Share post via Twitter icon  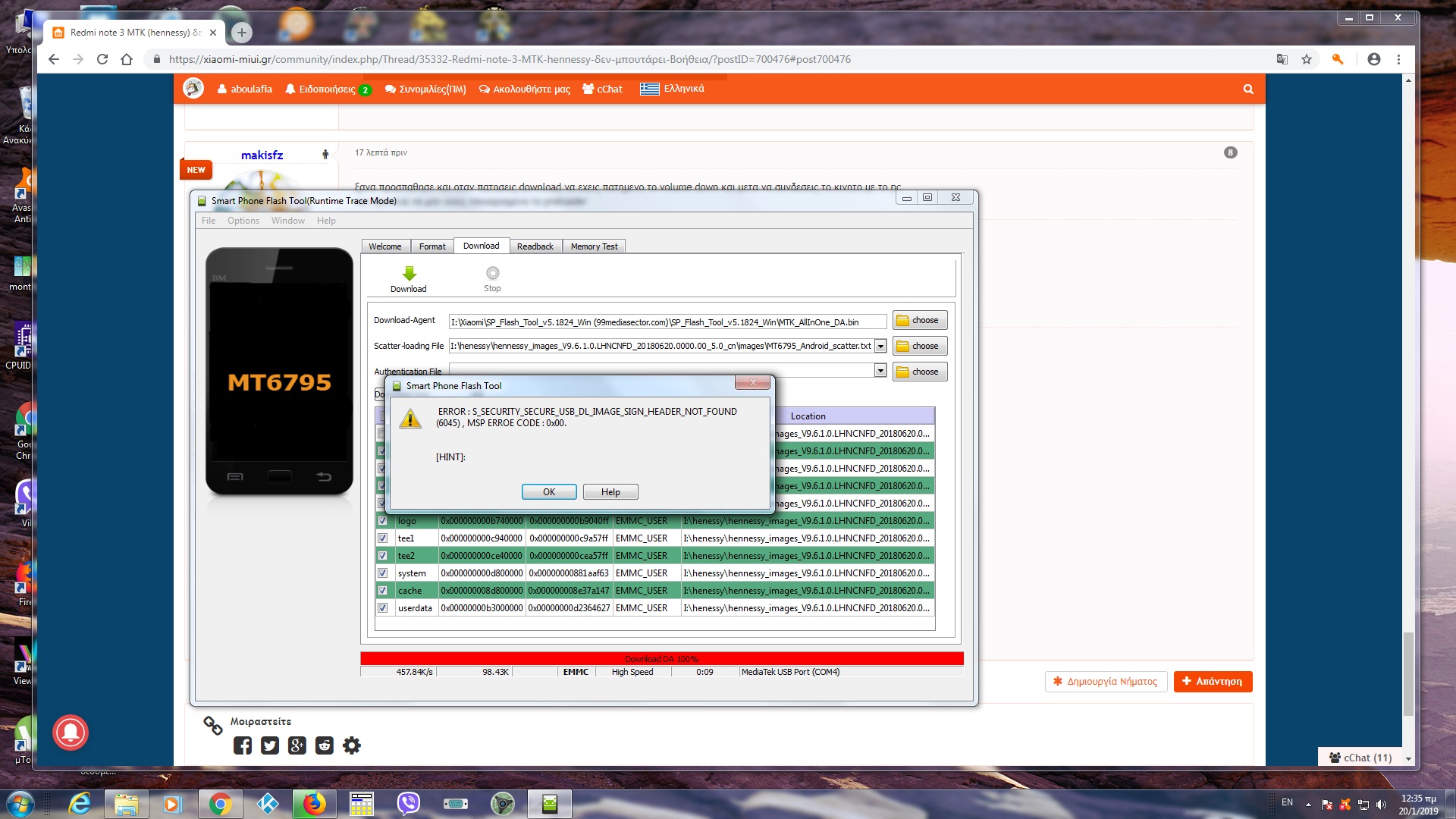(x=270, y=745)
